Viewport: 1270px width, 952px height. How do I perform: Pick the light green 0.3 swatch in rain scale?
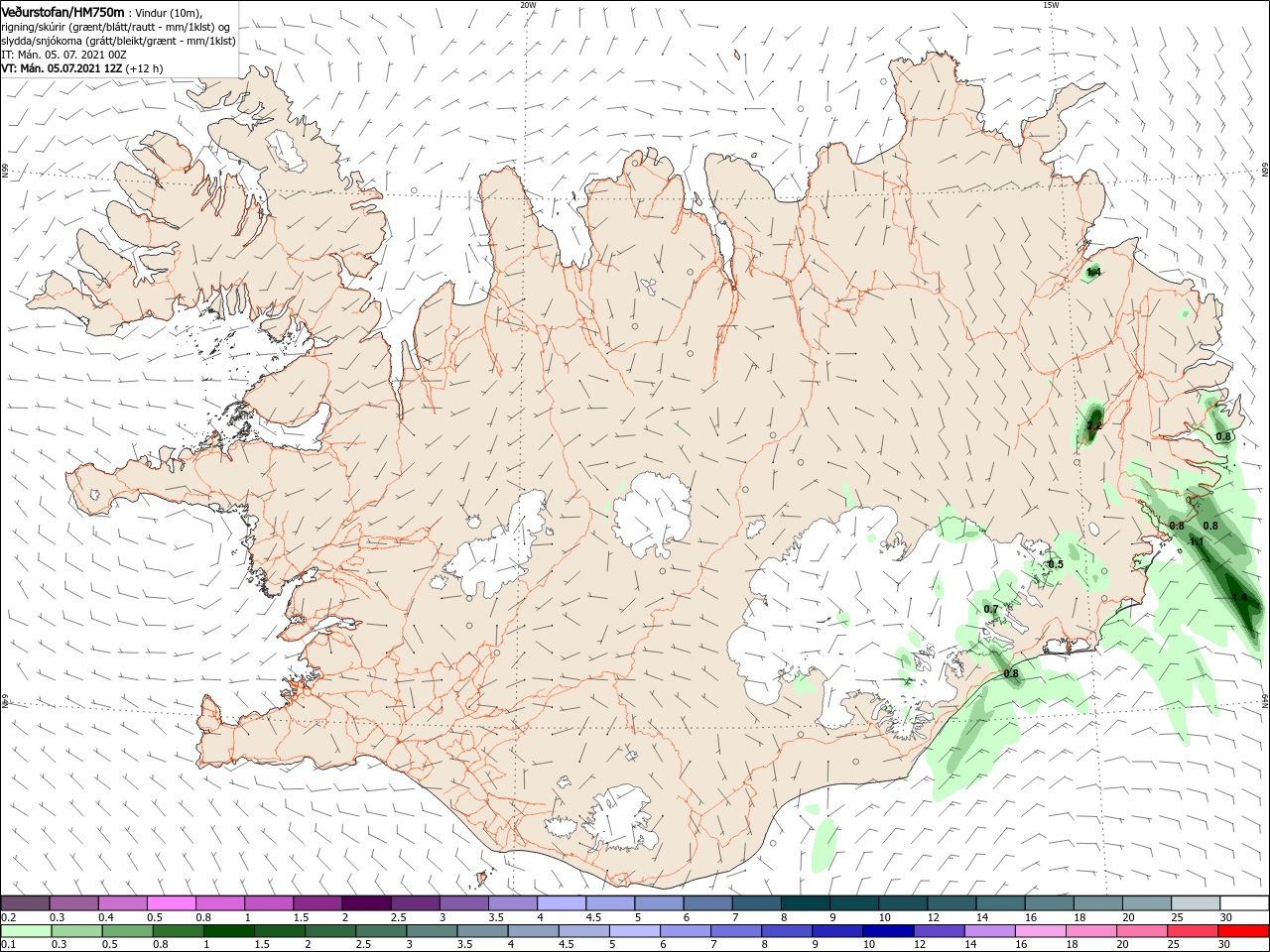click(x=74, y=931)
